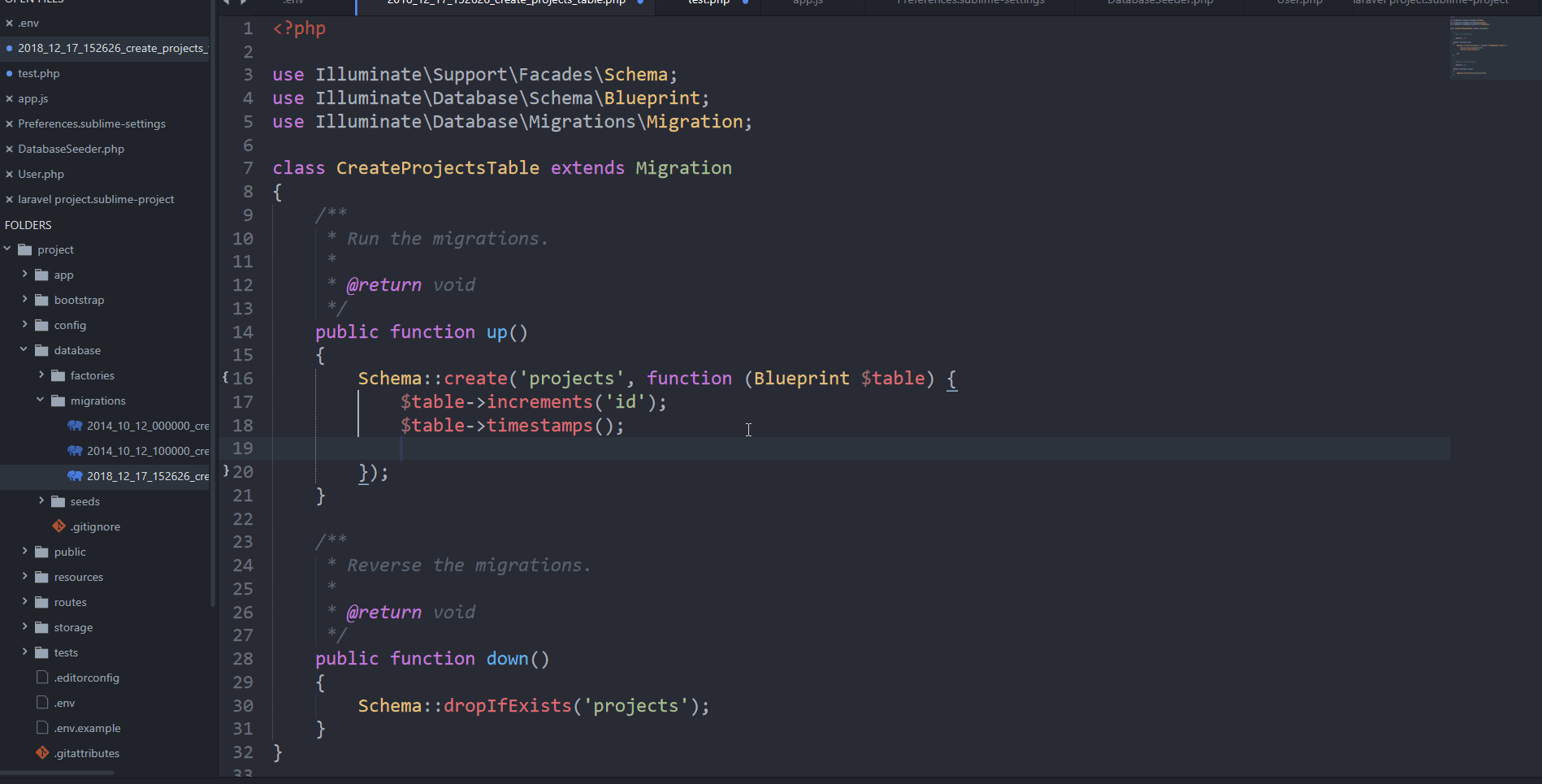The width and height of the screenshot is (1542, 784).
Task: Expand the resources folder arrow
Action: (24, 576)
